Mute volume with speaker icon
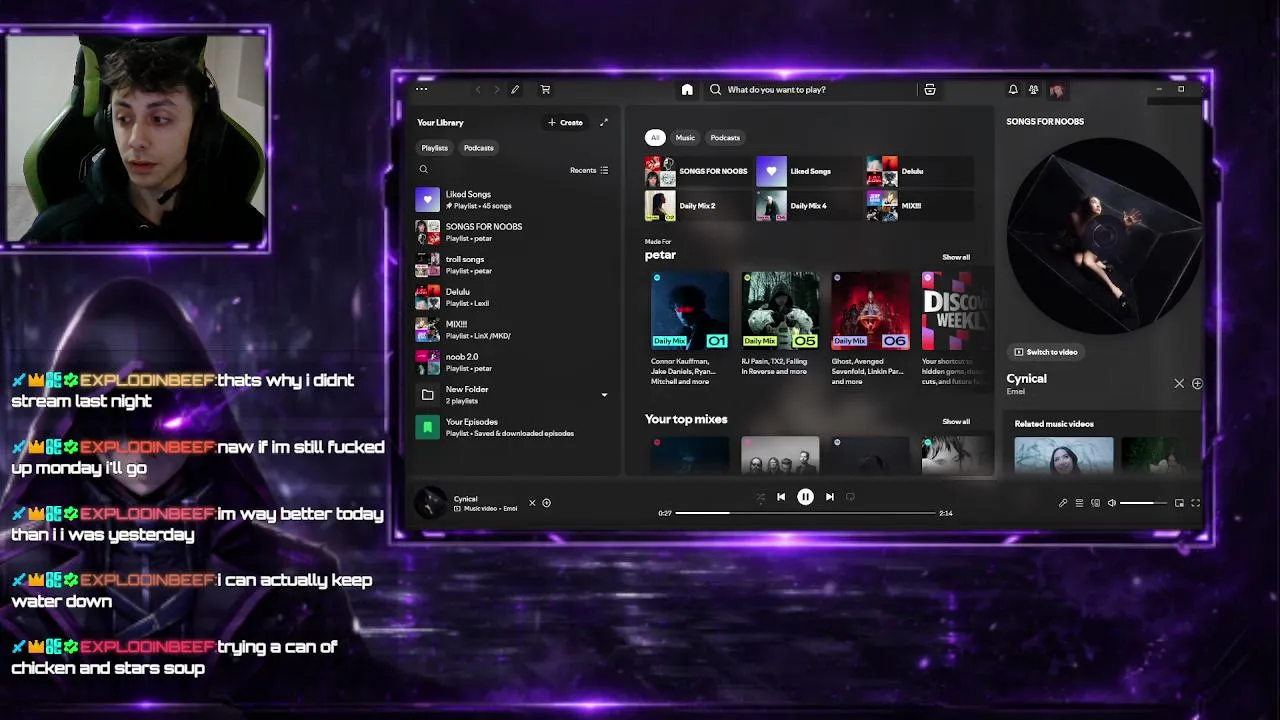Image resolution: width=1280 pixels, height=720 pixels. (1111, 503)
